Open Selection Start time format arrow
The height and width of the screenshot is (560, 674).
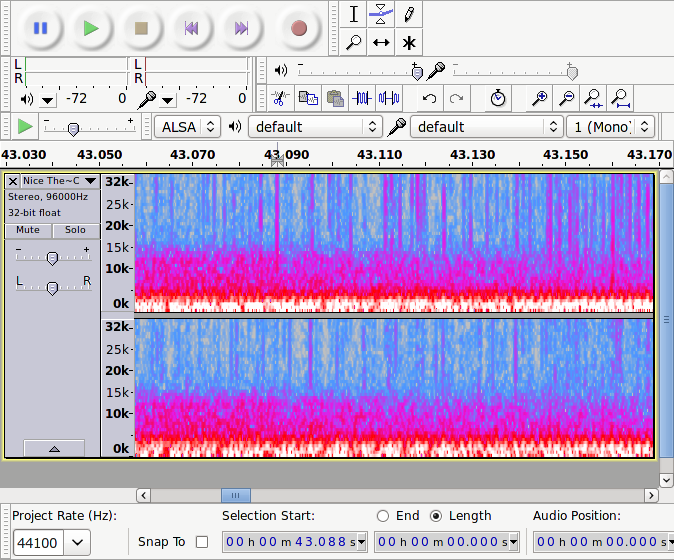362,542
